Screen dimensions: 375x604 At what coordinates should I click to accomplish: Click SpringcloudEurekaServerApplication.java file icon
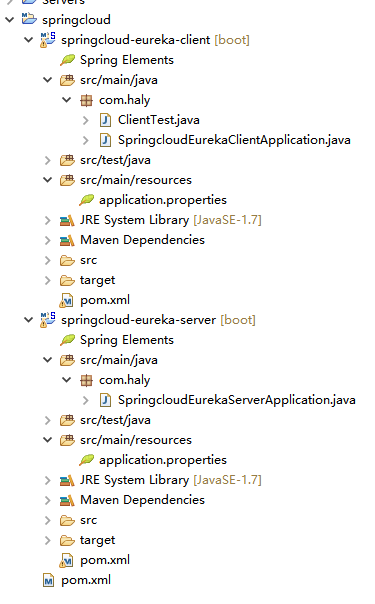click(x=105, y=400)
